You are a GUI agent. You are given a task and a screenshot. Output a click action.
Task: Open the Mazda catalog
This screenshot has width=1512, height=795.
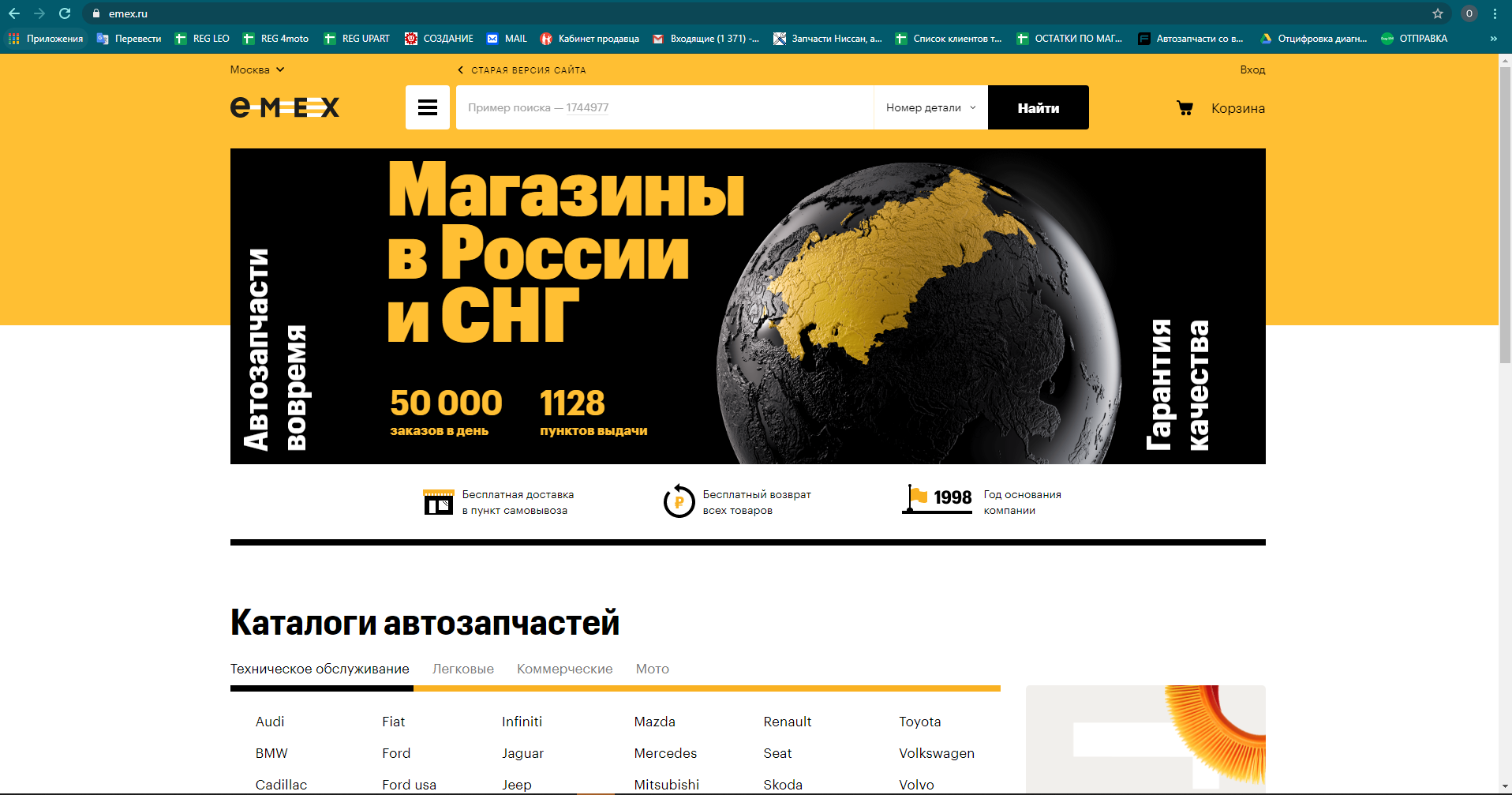[x=654, y=722]
